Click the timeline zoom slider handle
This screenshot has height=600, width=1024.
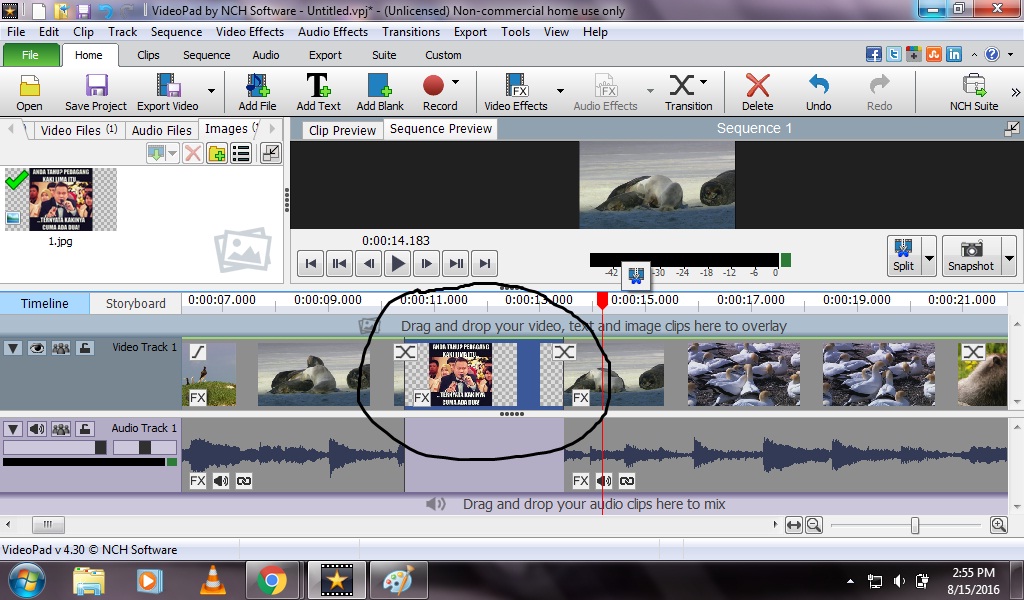915,525
